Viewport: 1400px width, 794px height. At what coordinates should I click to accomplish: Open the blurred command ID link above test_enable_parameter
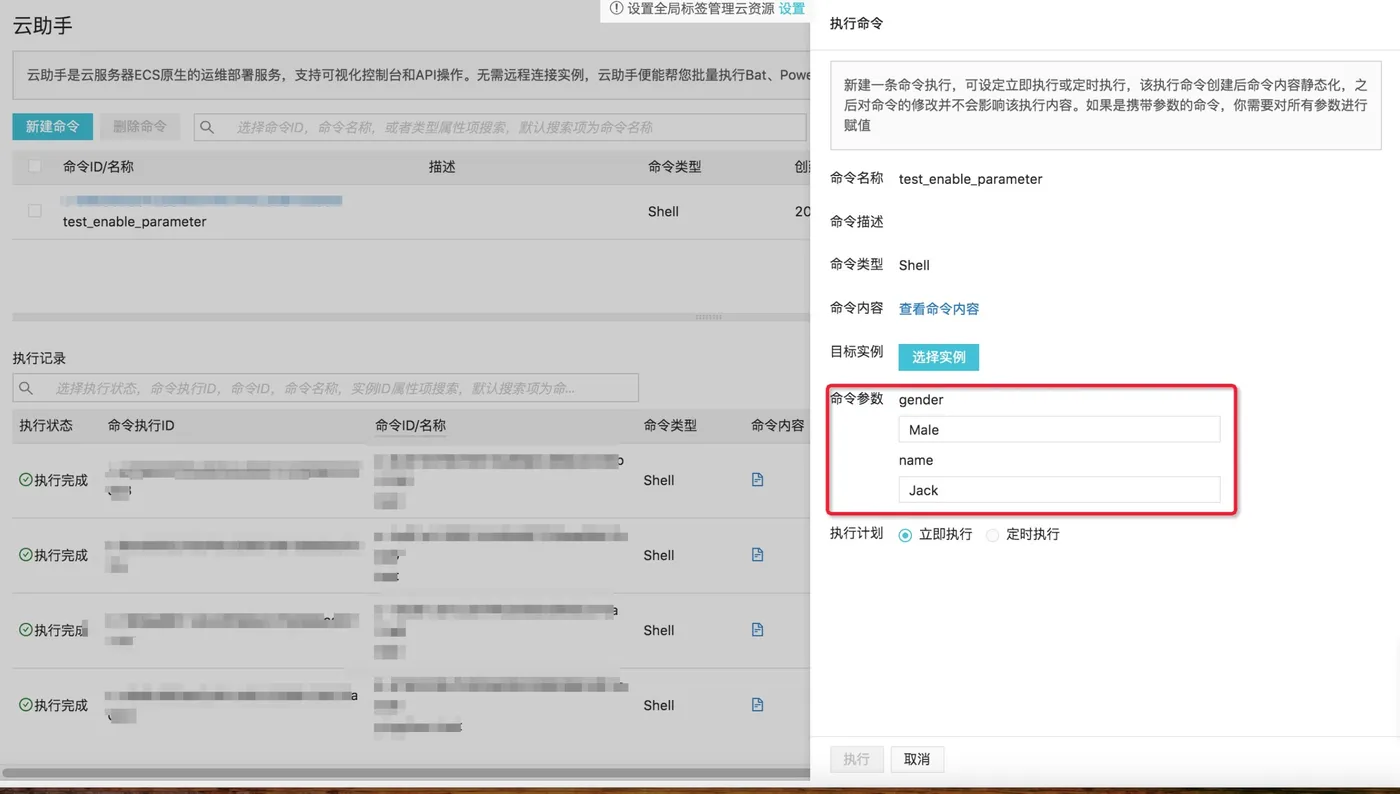point(202,201)
